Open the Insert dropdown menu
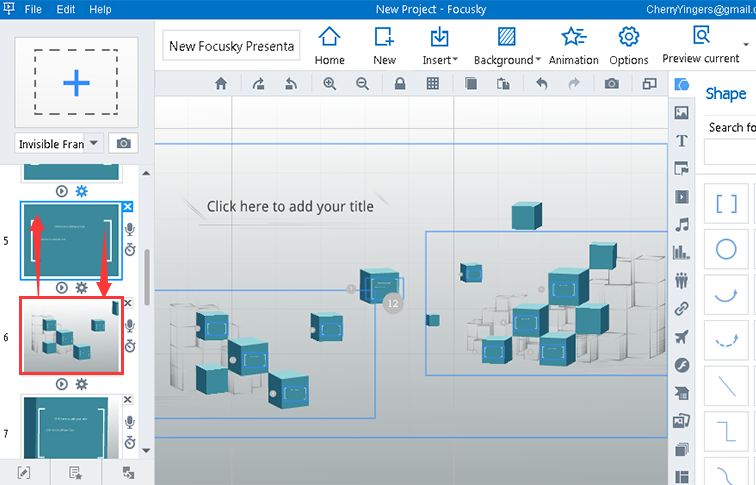The width and height of the screenshot is (756, 485). [x=440, y=46]
